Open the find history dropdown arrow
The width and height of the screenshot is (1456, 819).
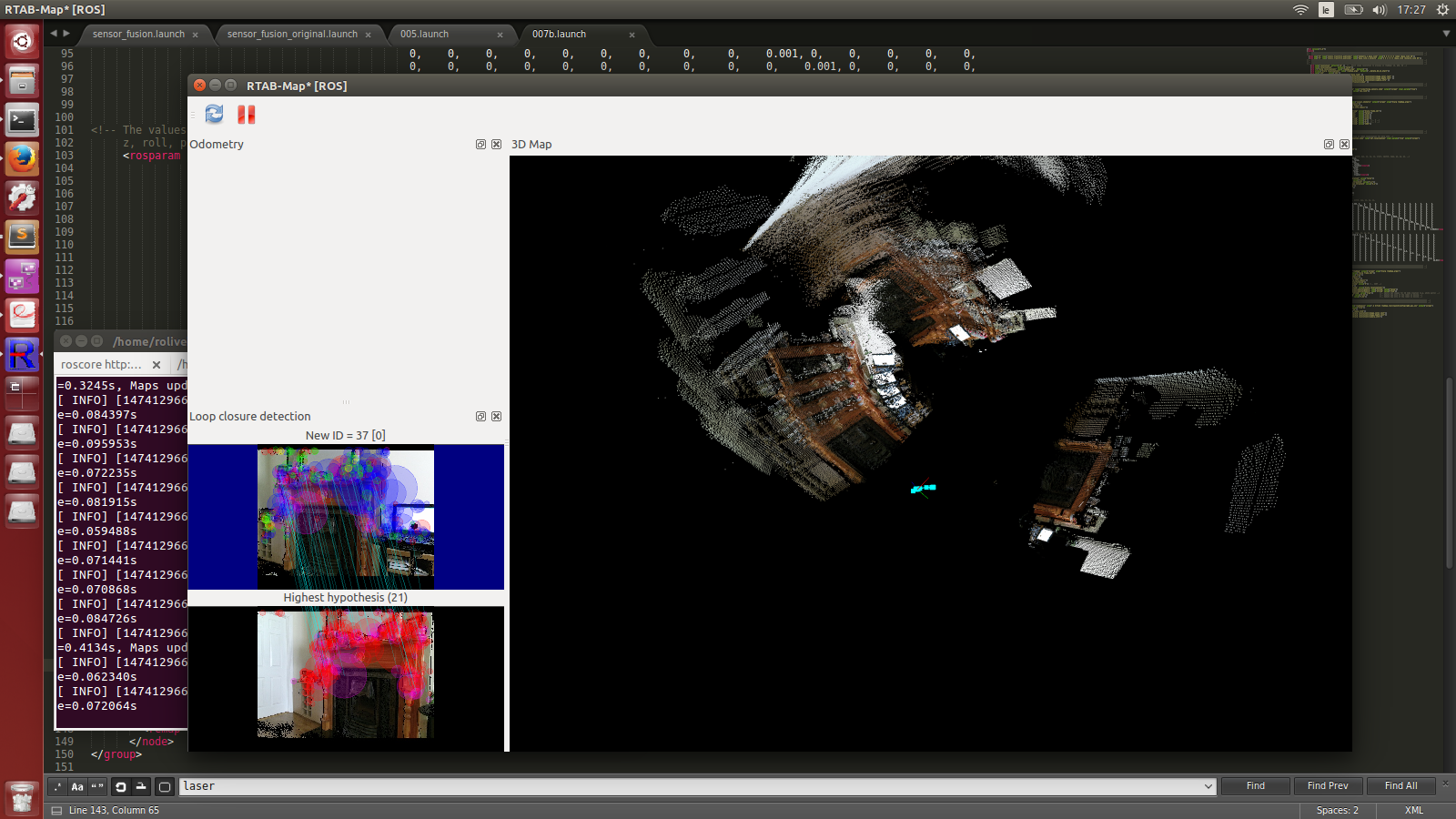(1208, 786)
